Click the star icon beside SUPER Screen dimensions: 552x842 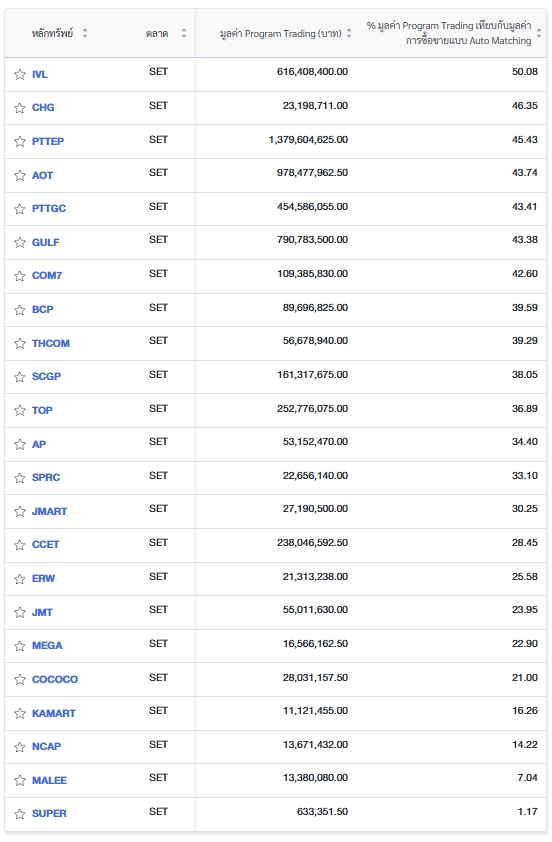point(20,814)
